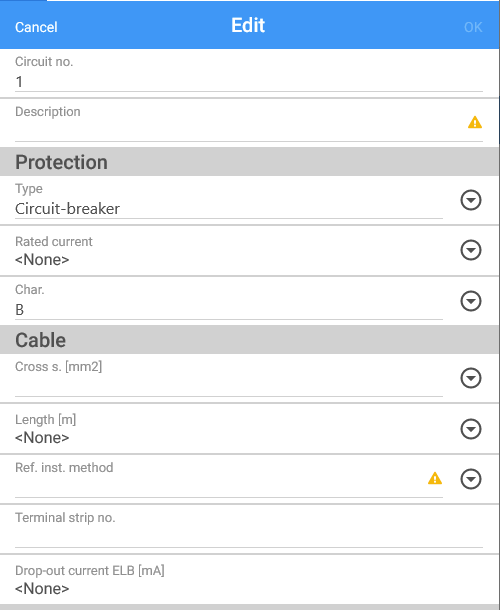Expand the Ref. inst. method dropdown arrow
This screenshot has width=500, height=610.
(x=471, y=479)
